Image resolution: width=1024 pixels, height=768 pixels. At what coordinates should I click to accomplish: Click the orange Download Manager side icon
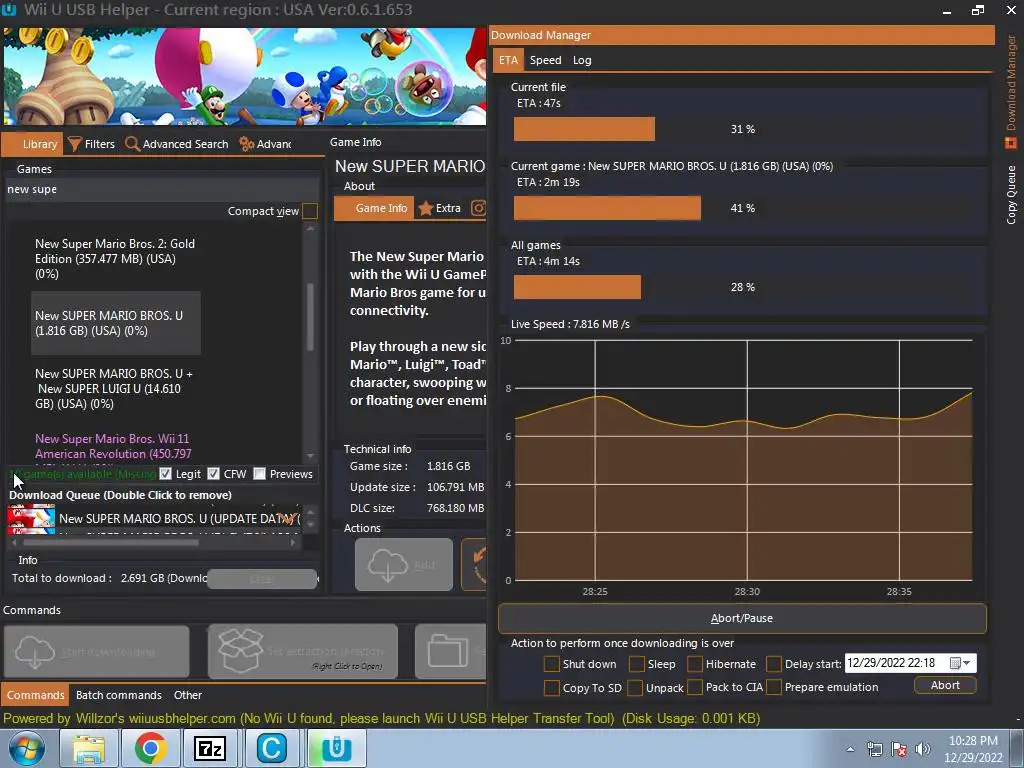[x=1011, y=142]
